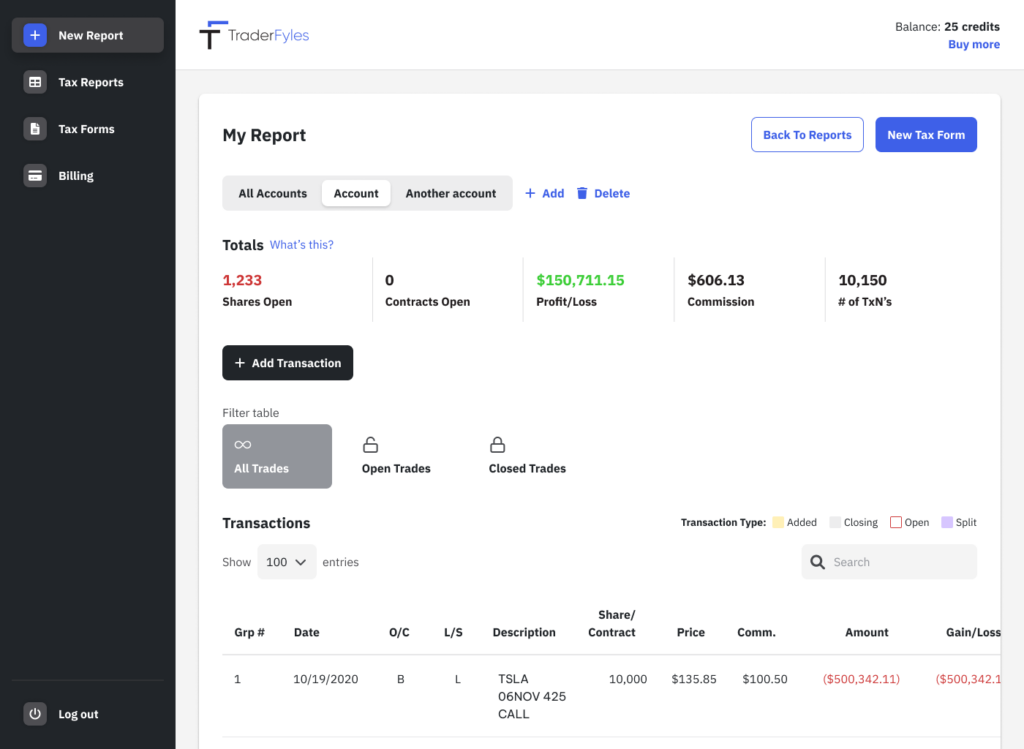1024x749 pixels.
Task: Click the Billing sidebar icon
Action: [x=35, y=175]
